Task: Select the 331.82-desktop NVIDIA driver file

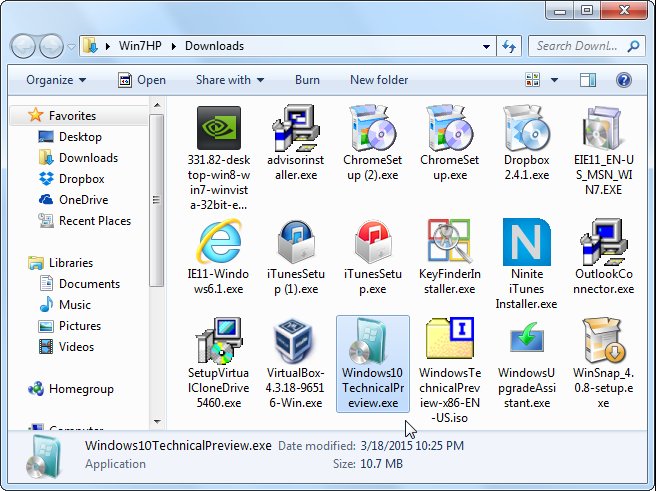Action: 218,157
